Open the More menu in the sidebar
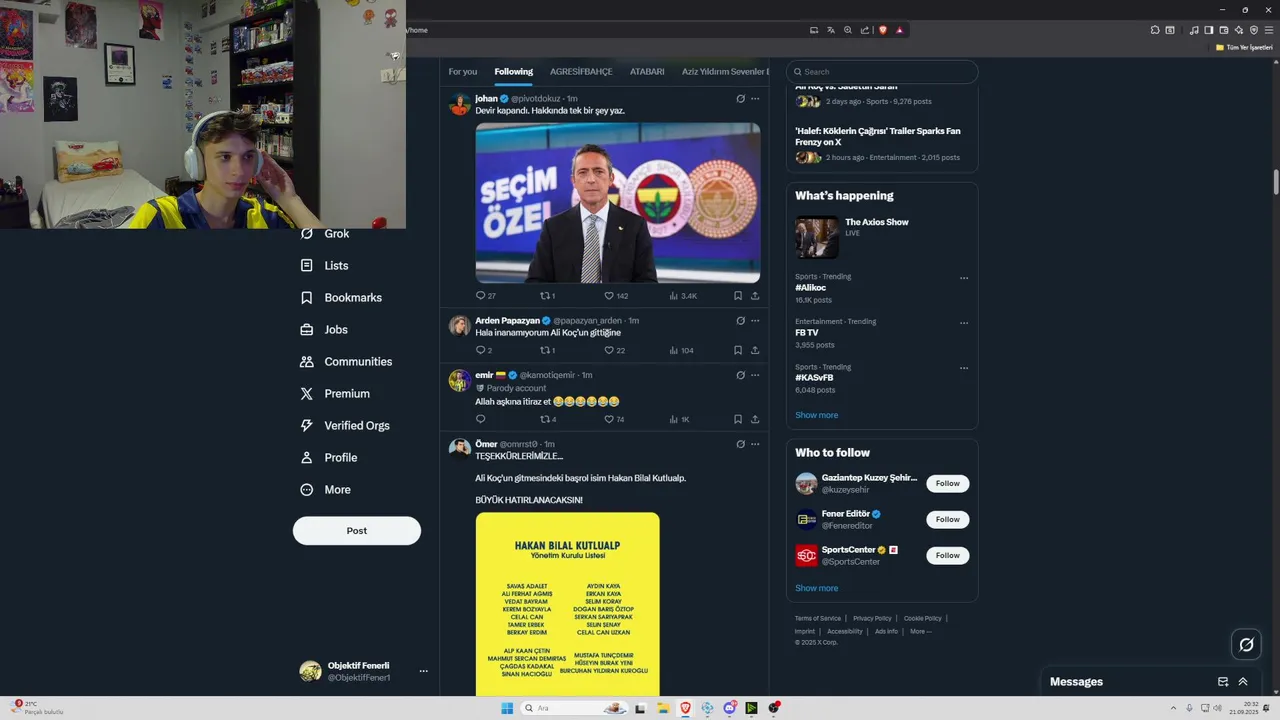This screenshot has height=720, width=1280. [x=325, y=490]
